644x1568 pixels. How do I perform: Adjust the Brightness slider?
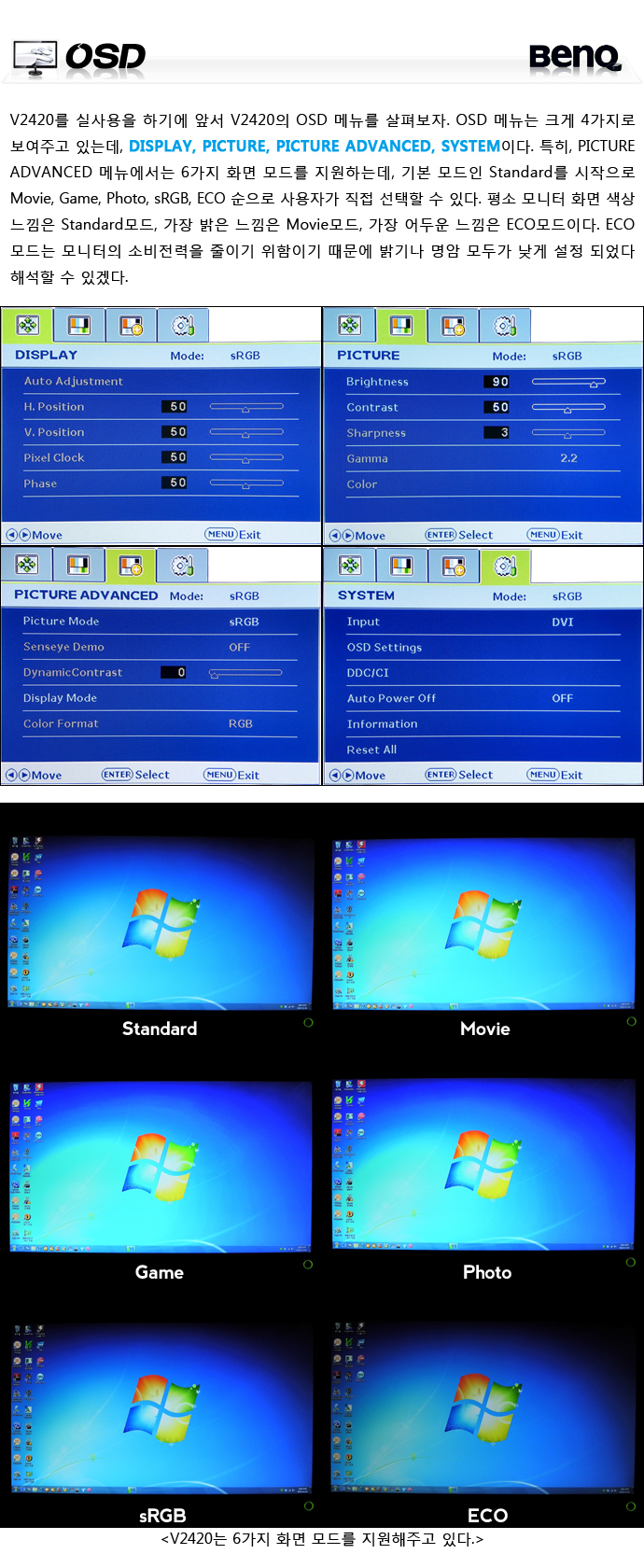[x=568, y=382]
